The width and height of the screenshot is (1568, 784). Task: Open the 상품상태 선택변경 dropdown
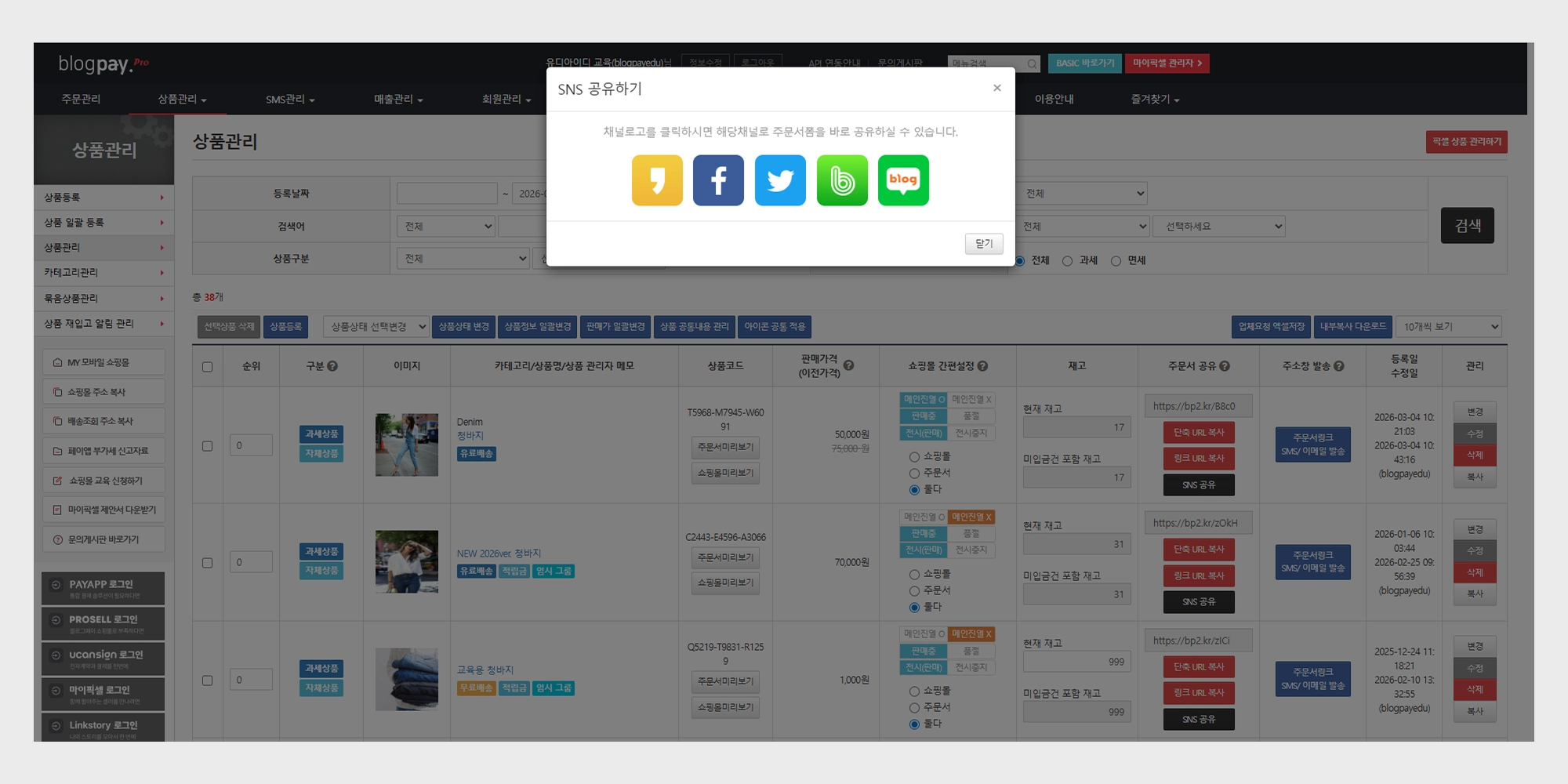(376, 327)
